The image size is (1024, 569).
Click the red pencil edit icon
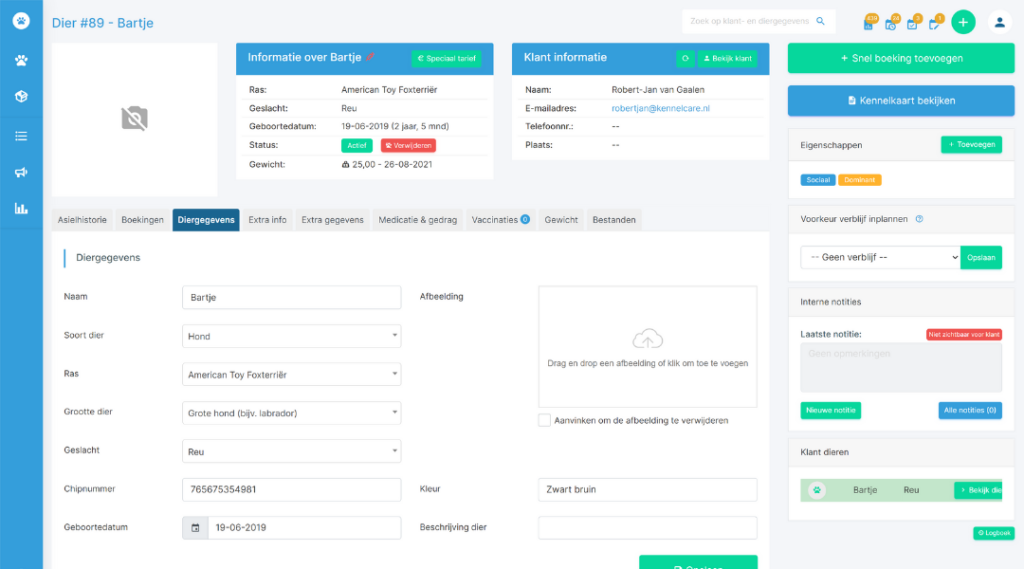click(370, 57)
